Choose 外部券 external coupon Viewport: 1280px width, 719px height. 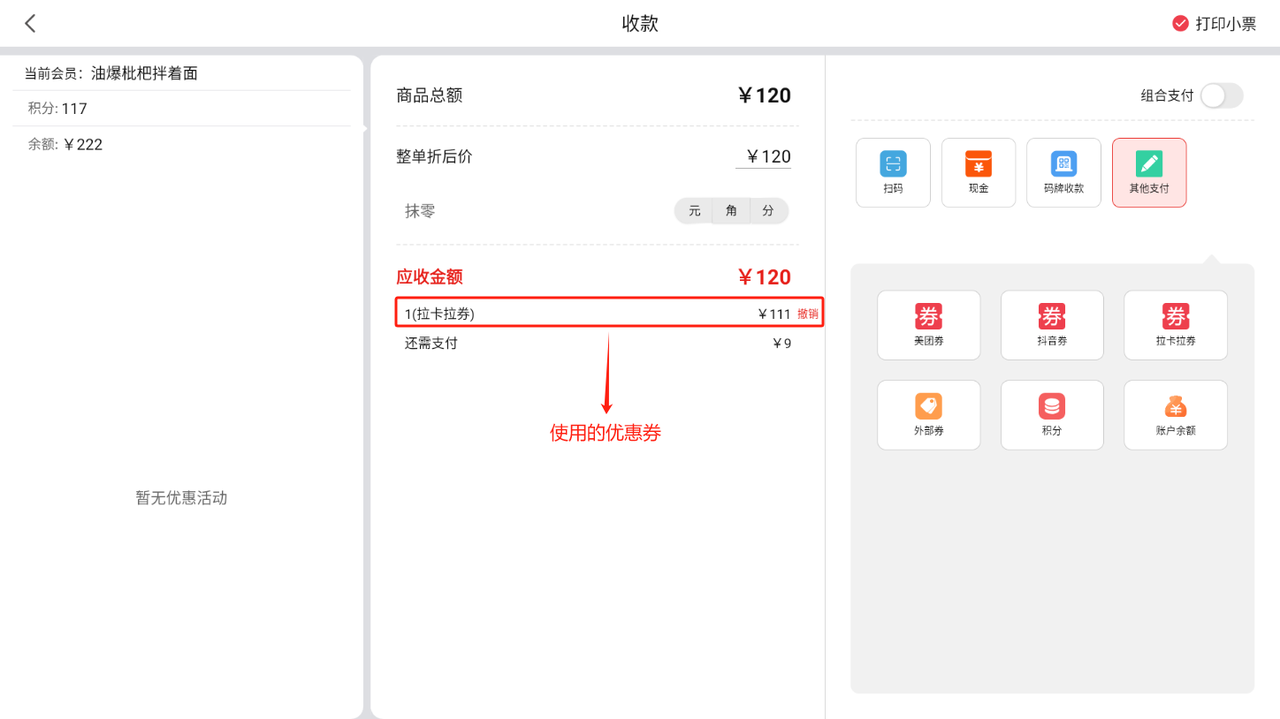tap(928, 415)
